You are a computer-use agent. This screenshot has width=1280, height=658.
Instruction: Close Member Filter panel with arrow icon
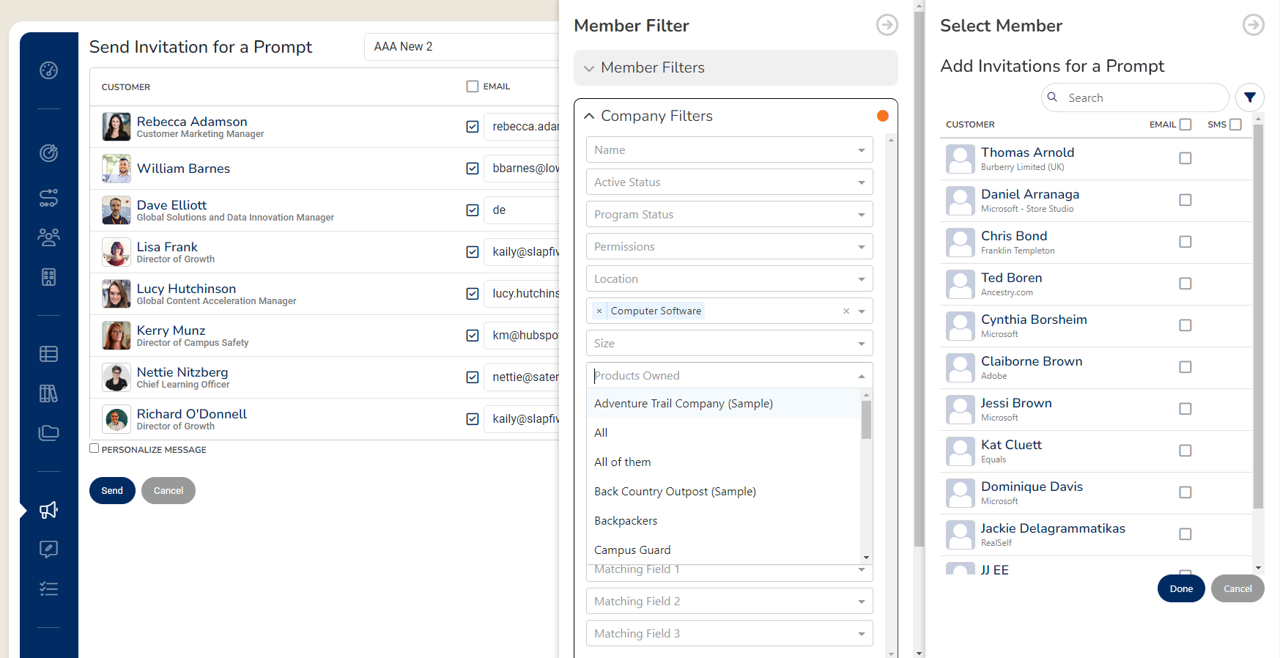886,26
